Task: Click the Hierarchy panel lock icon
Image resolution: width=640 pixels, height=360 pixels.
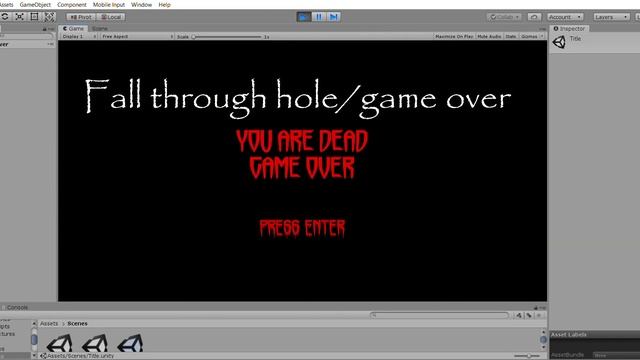Action: [x=44, y=29]
